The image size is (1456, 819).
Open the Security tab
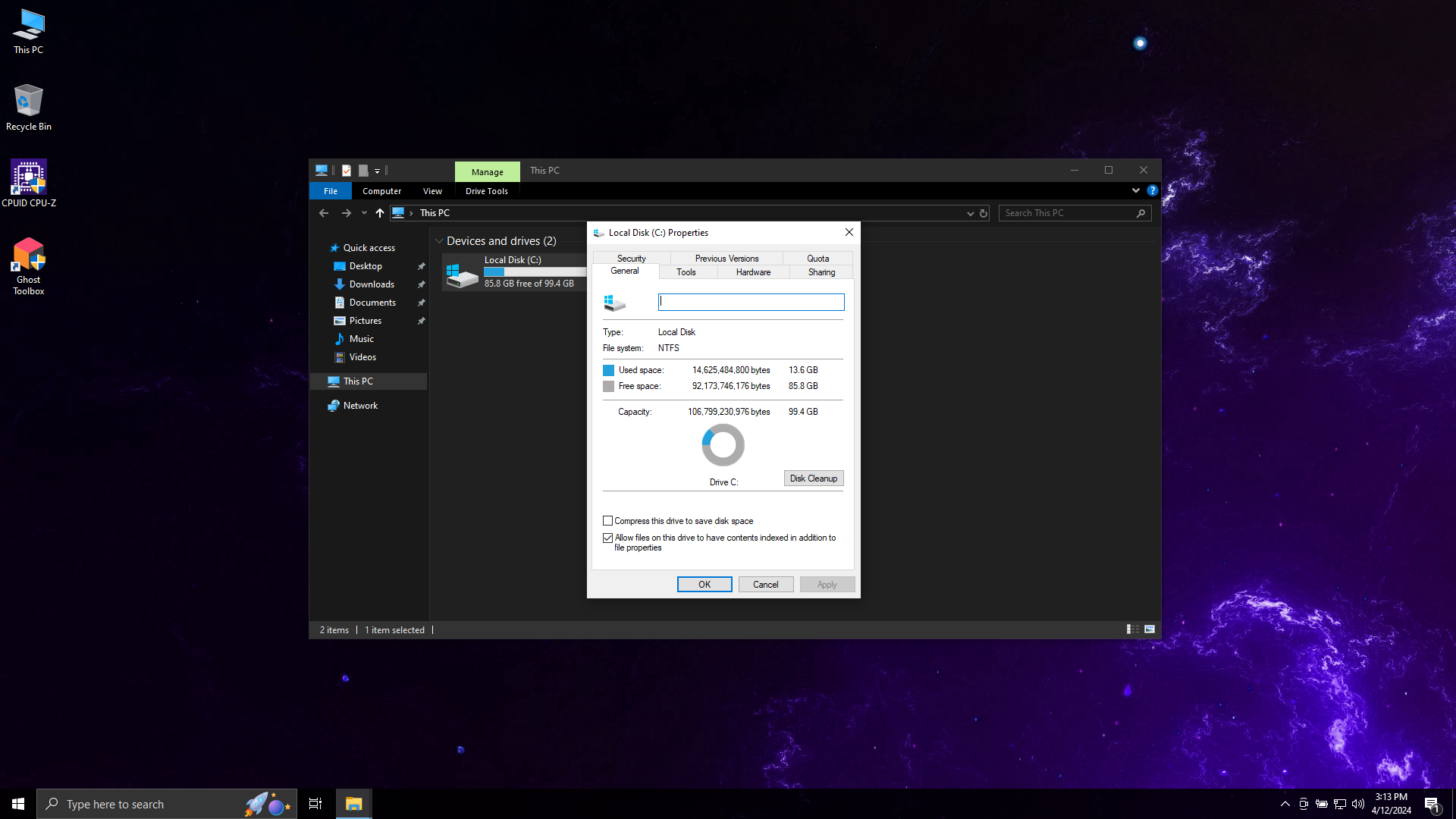point(631,259)
